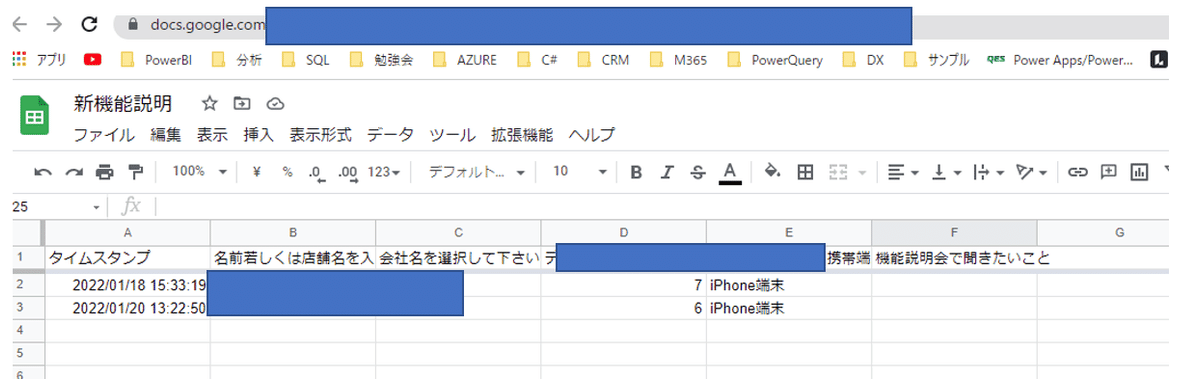Open the text color picker

[x=730, y=173]
